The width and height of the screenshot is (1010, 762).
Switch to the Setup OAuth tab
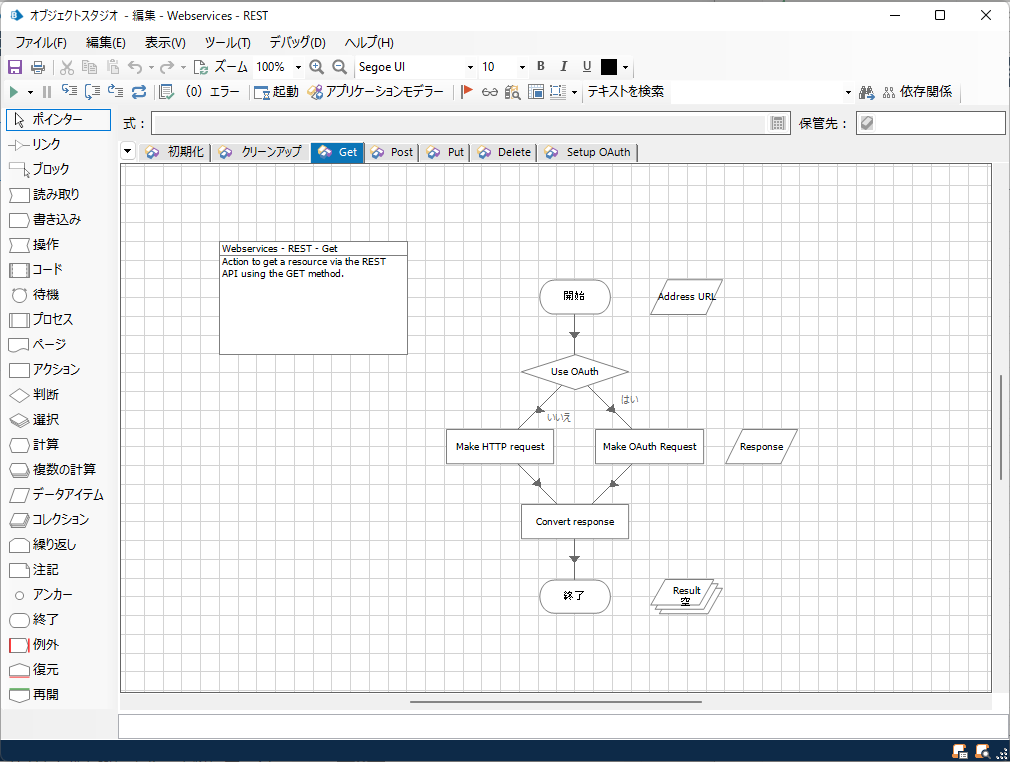pyautogui.click(x=588, y=153)
